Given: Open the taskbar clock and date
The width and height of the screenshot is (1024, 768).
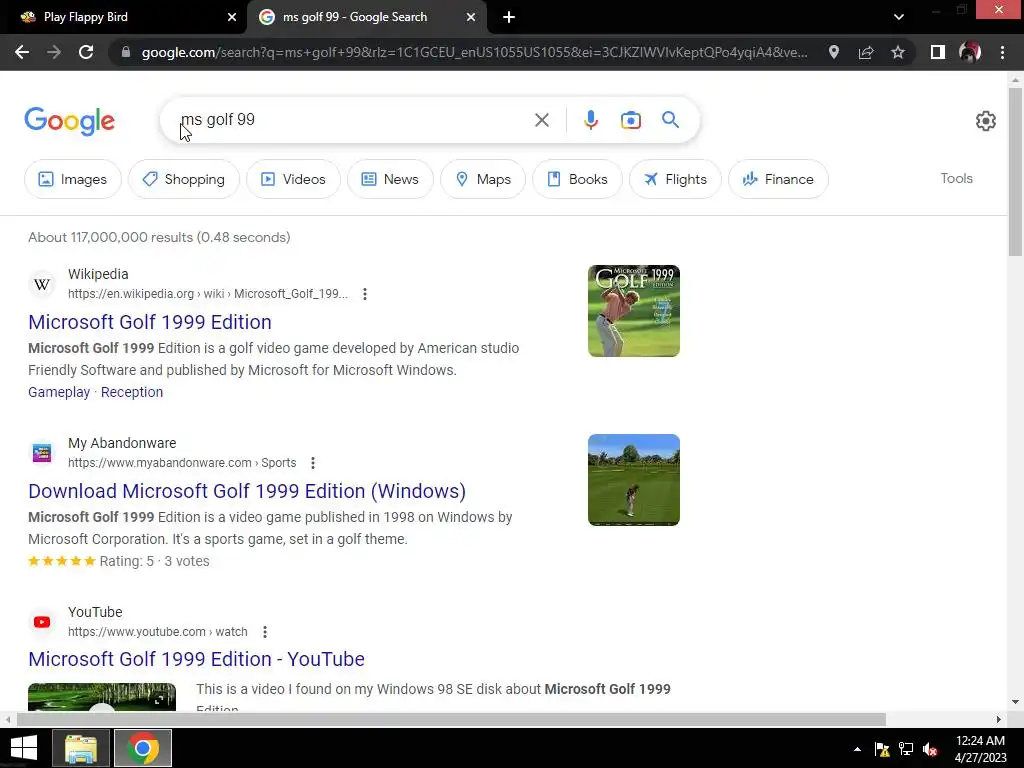Looking at the screenshot, I should [x=980, y=749].
